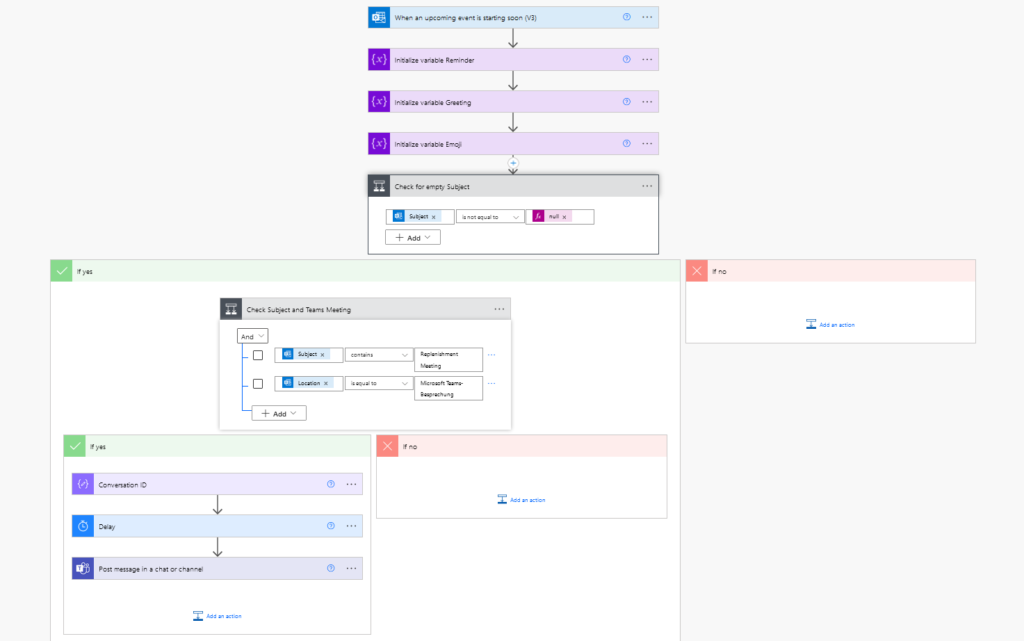Check the Subject contains Replenishment Meeting row checkbox
The width and height of the screenshot is (1024, 641).
coord(257,354)
